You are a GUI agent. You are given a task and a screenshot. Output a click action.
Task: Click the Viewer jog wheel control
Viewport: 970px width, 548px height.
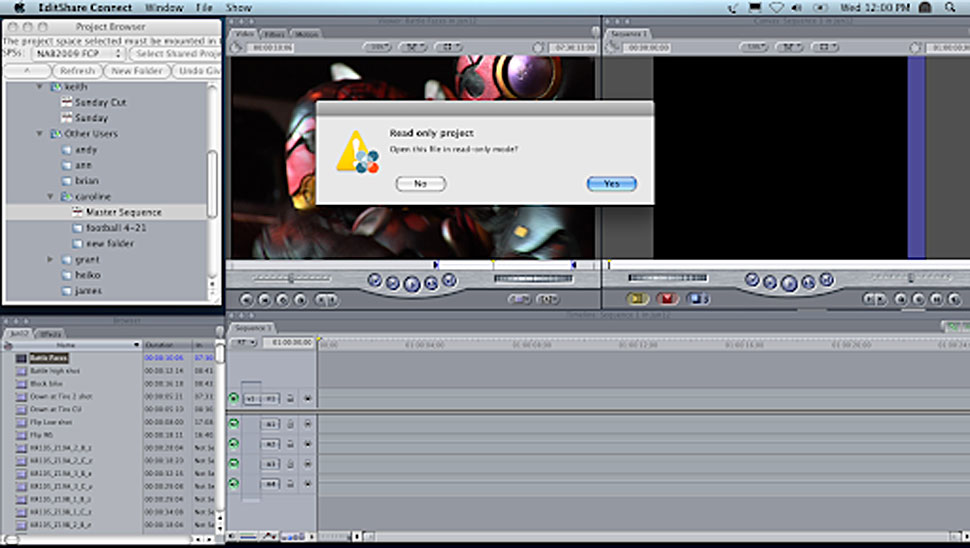pos(533,278)
